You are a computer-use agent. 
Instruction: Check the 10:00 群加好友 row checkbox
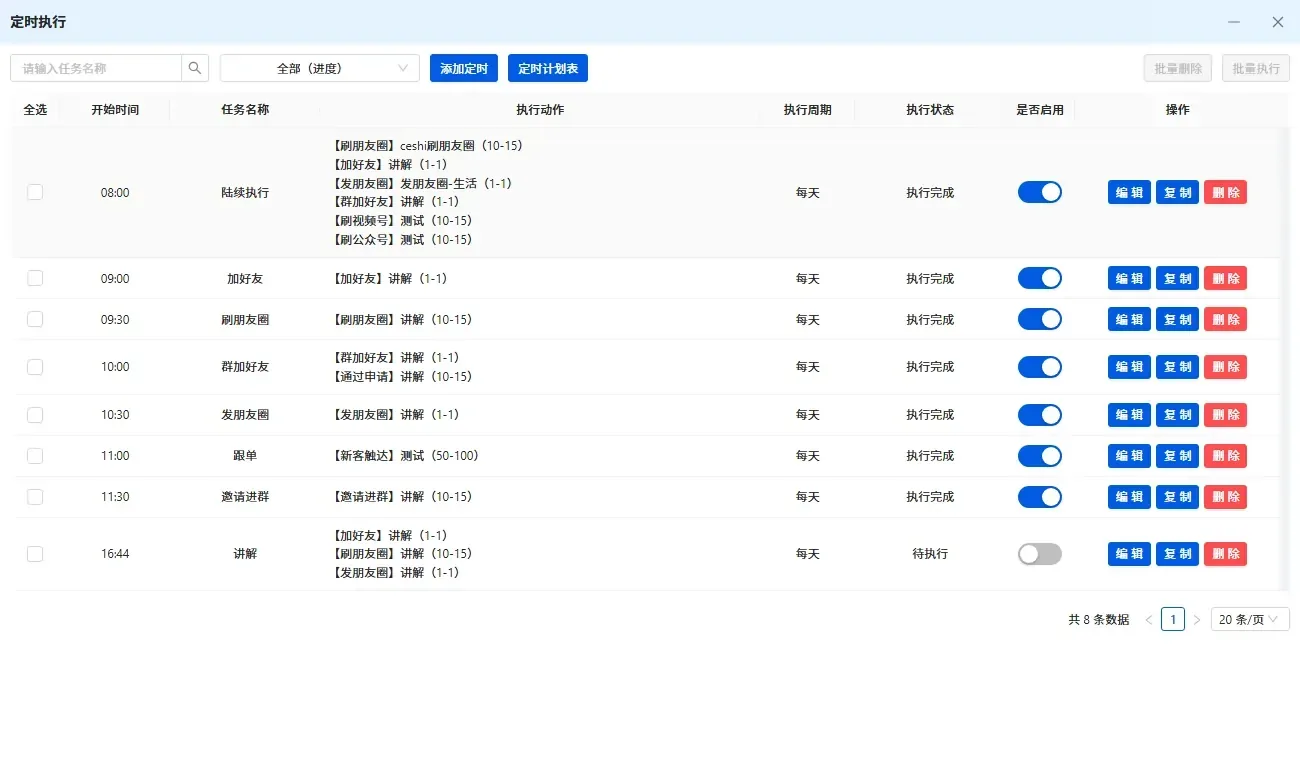[x=35, y=367]
